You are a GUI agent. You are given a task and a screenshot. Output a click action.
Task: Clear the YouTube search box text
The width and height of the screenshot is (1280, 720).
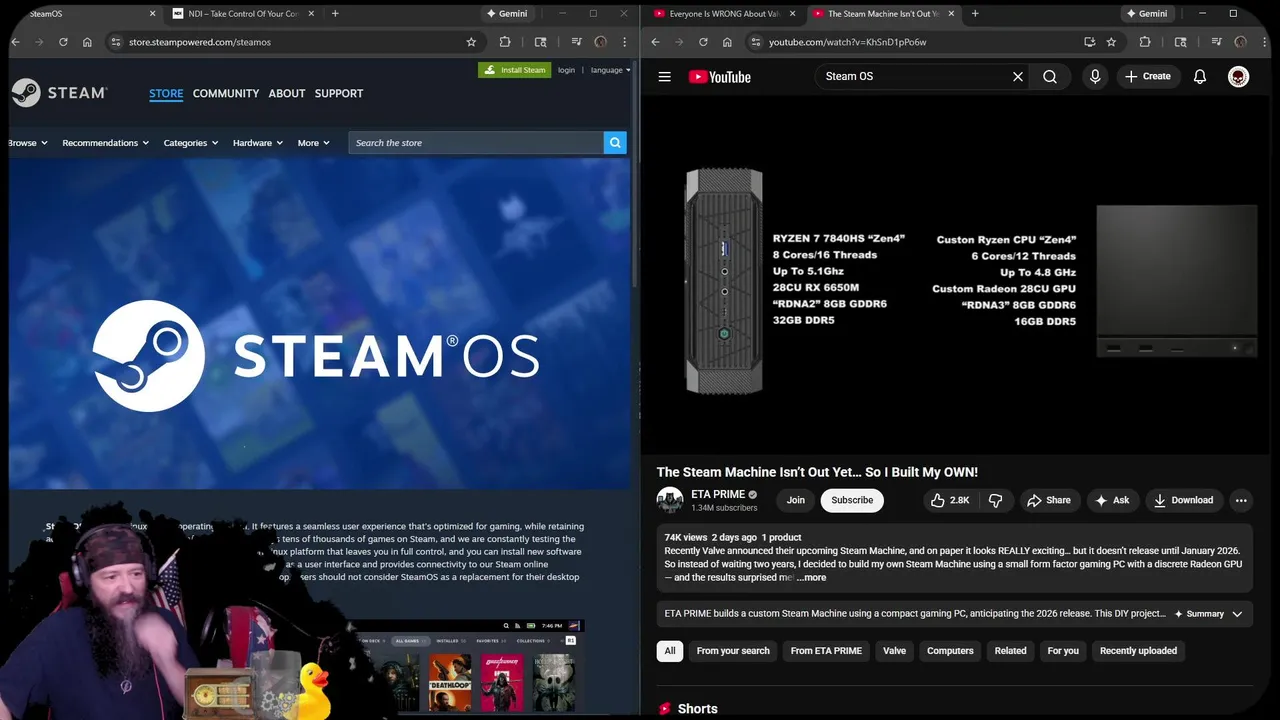click(x=1018, y=76)
